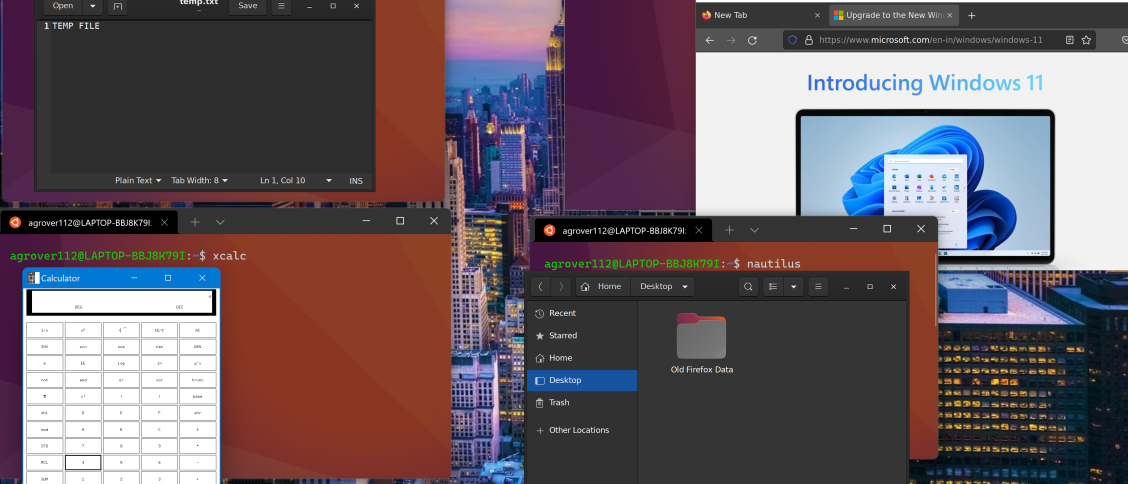The height and width of the screenshot is (484, 1128).
Task: Expand the Plain Text language dropdown
Action: 138,181
